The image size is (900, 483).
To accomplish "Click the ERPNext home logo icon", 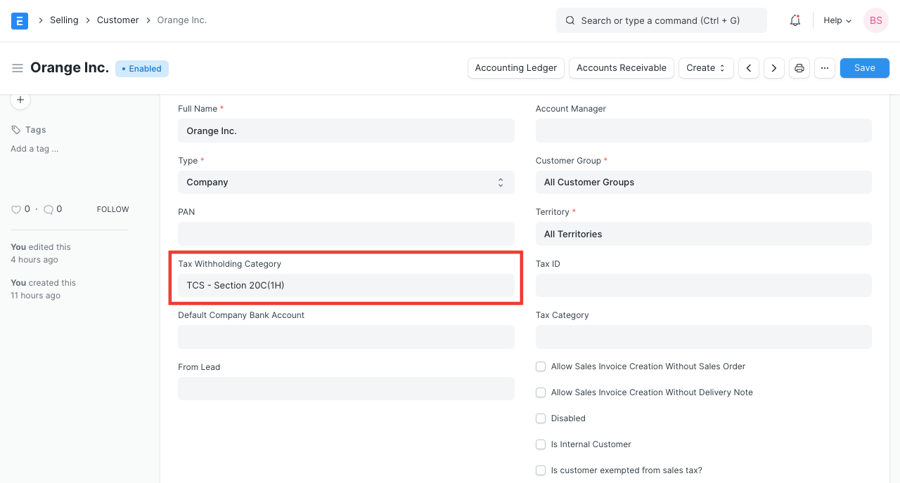I will tap(19, 20).
